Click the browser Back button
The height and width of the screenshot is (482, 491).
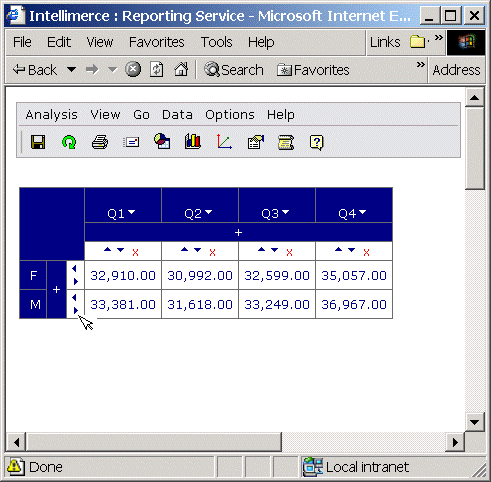coord(35,70)
